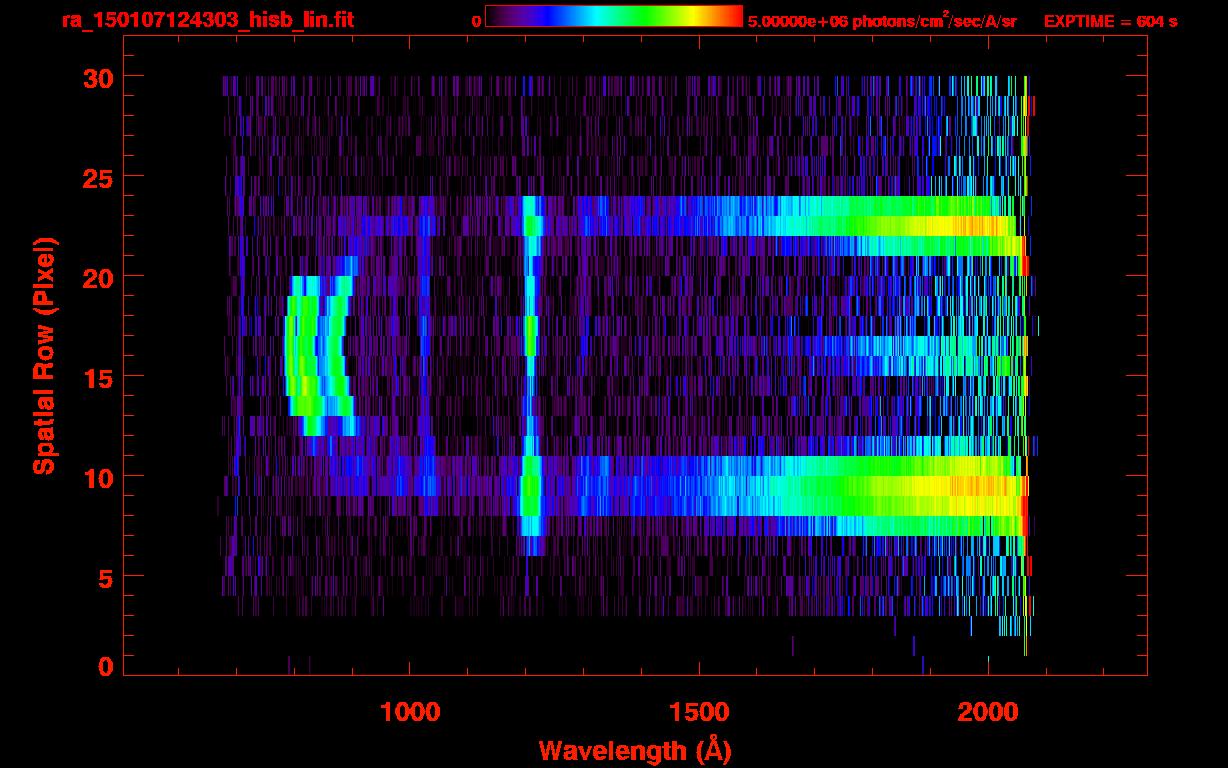Click the 1500 wavelength tick label
The height and width of the screenshot is (768, 1228).
pos(699,711)
